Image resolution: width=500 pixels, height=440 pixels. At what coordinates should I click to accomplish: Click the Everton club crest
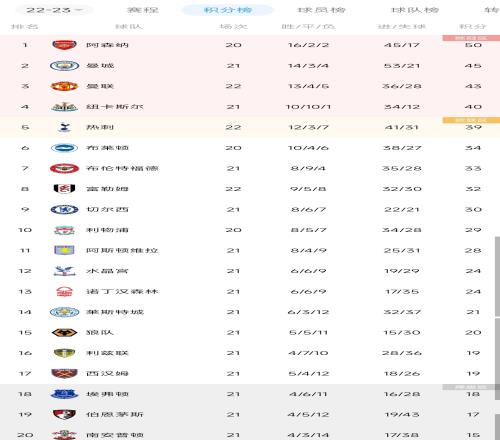(x=64, y=394)
